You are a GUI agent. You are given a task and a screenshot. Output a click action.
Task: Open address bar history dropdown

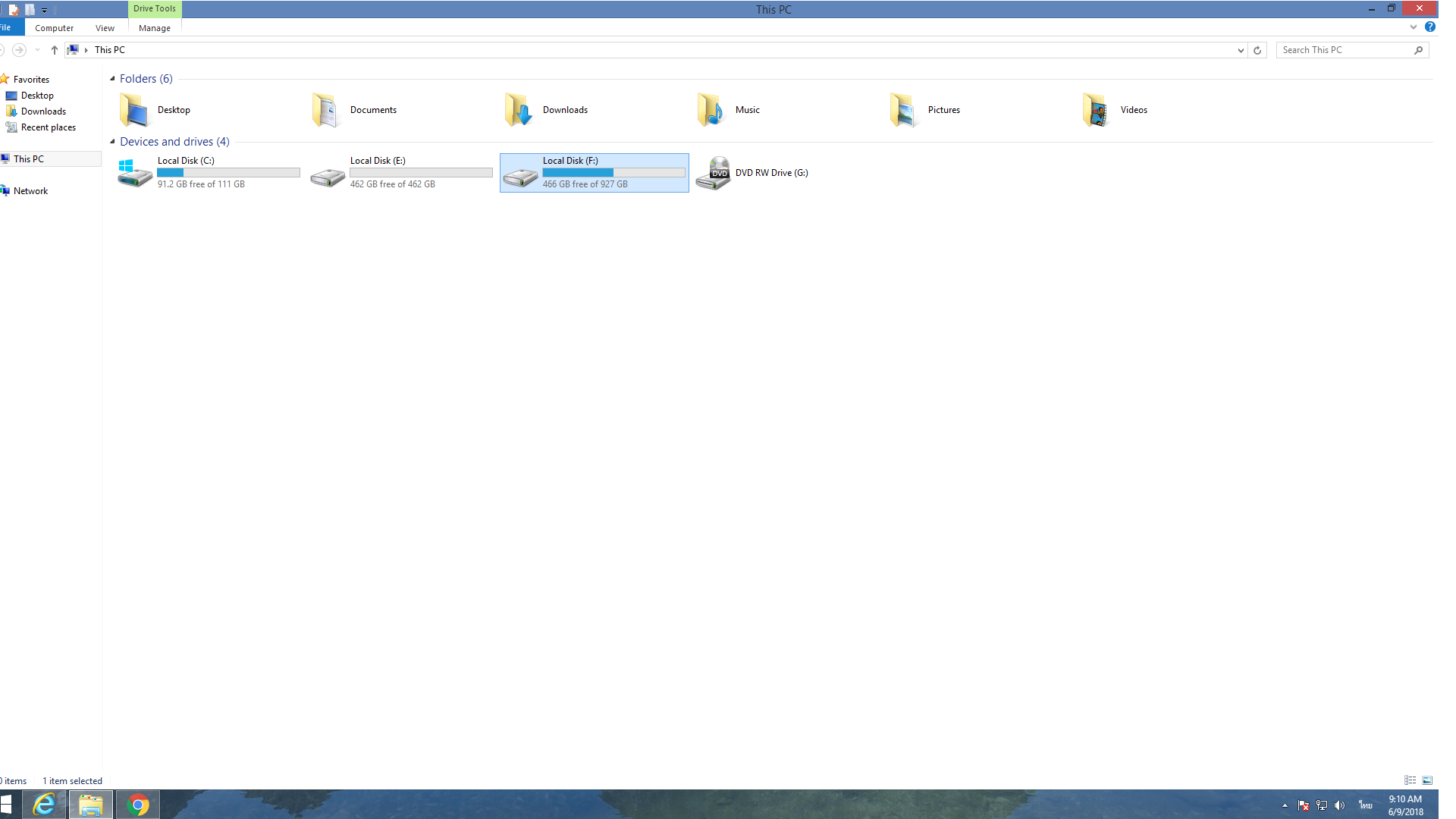(x=1241, y=50)
